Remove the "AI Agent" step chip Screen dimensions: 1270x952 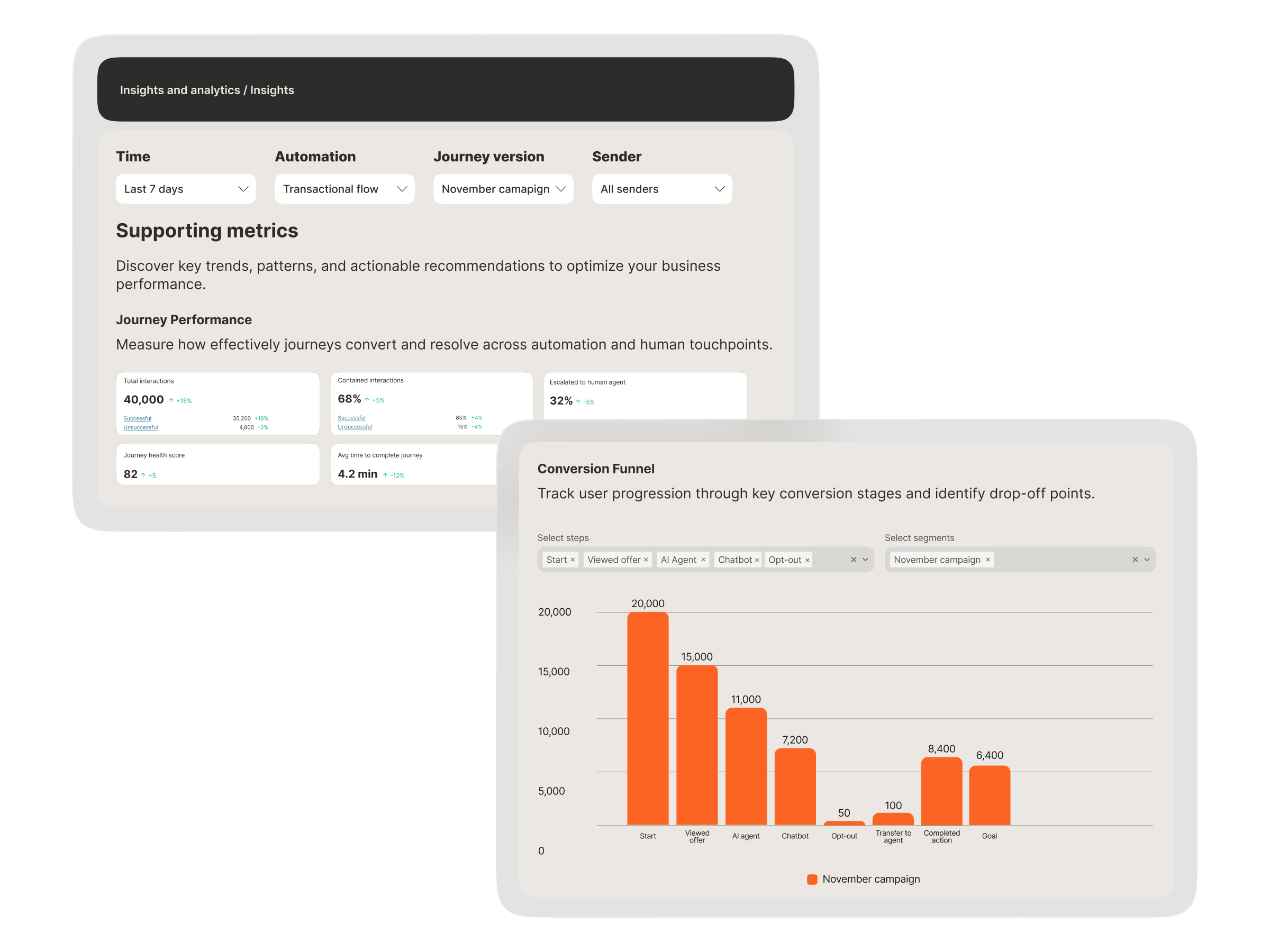tap(703, 560)
